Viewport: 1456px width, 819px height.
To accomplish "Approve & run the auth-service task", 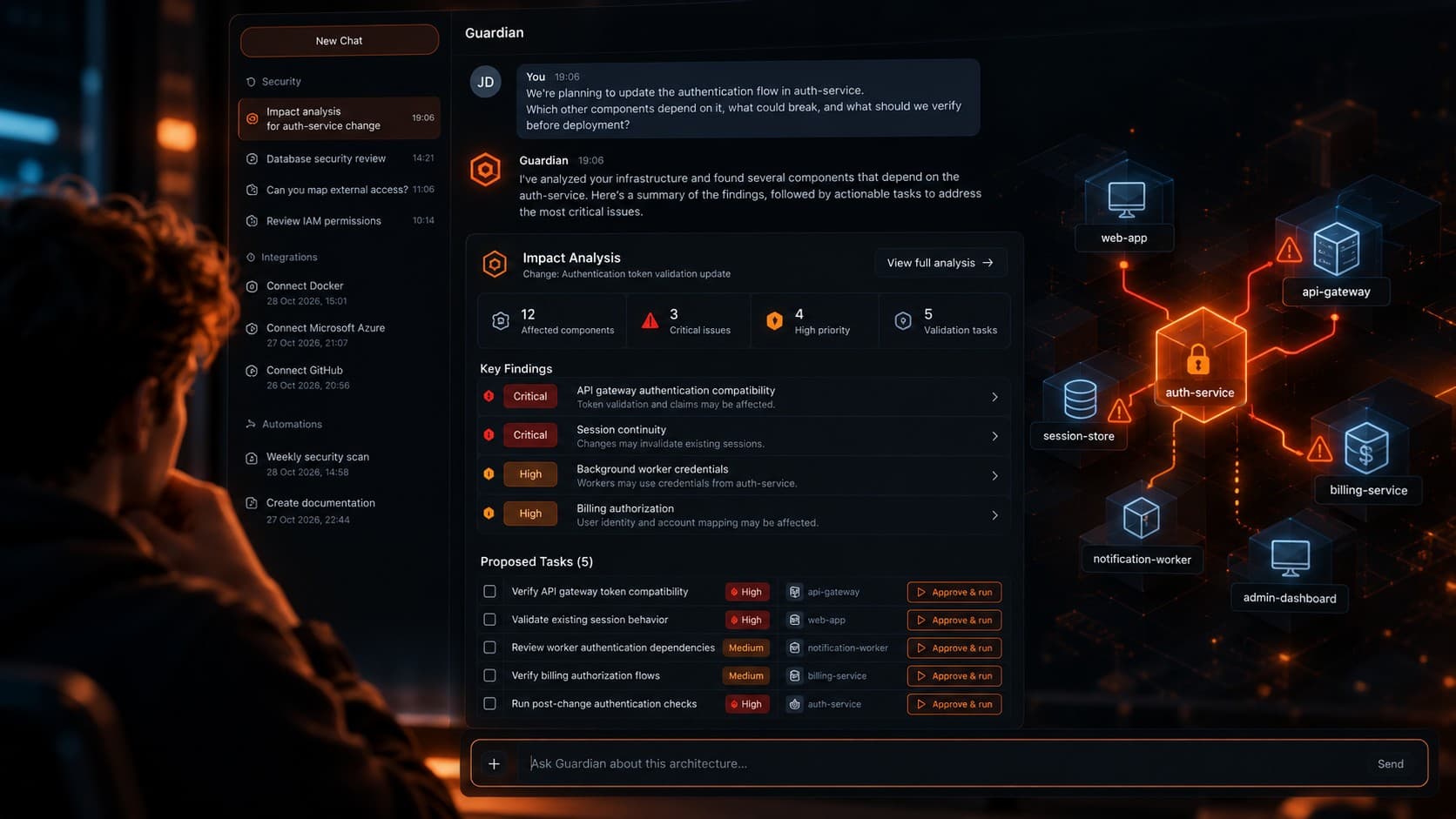I will tap(954, 704).
